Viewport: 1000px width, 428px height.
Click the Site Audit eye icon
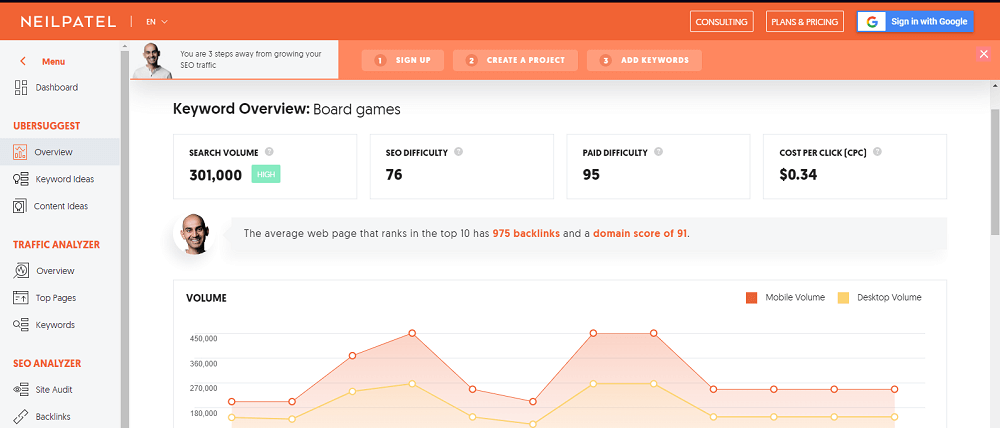20,390
